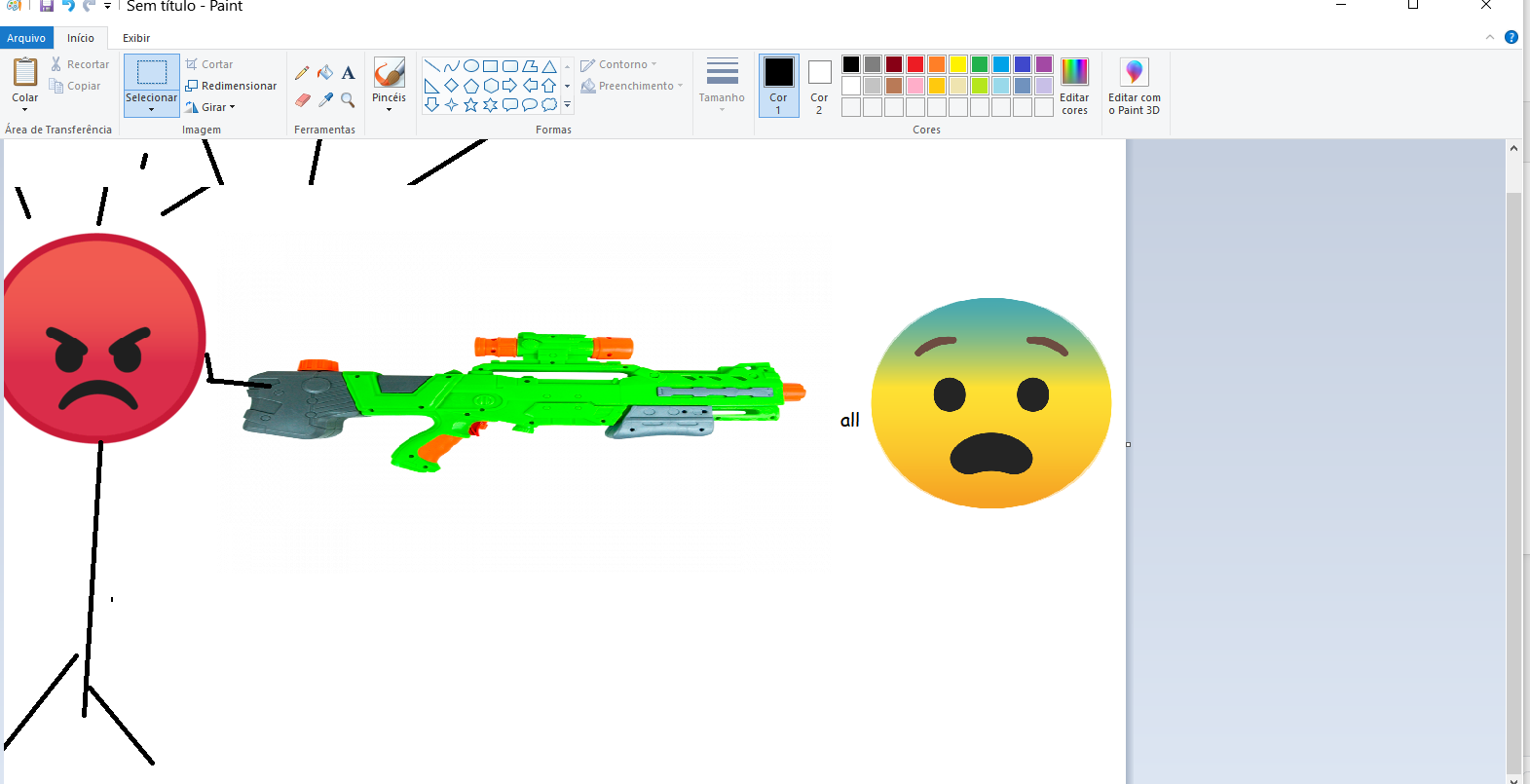Click the Paint help question mark icon
This screenshot has width=1530, height=784.
tap(1511, 37)
